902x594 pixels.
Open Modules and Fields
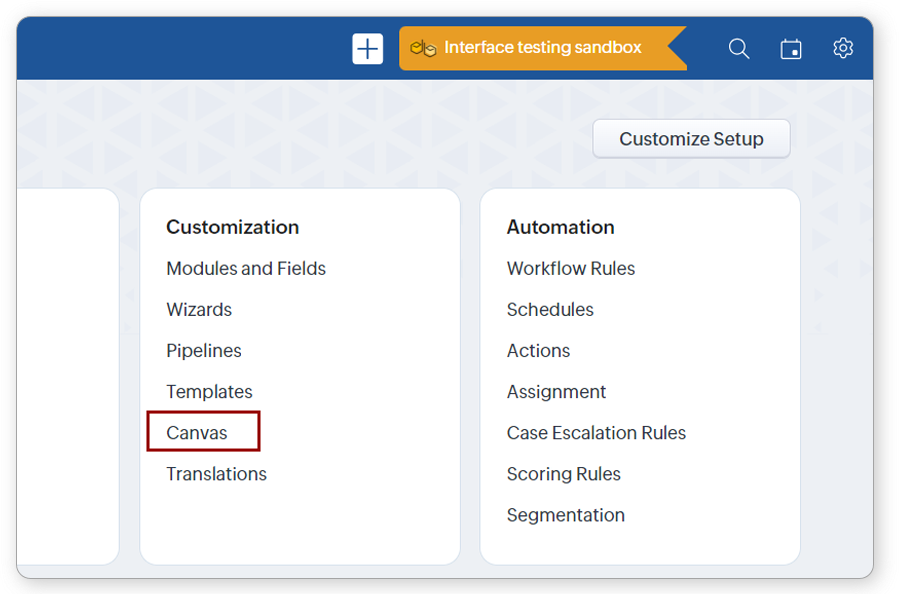coord(246,268)
